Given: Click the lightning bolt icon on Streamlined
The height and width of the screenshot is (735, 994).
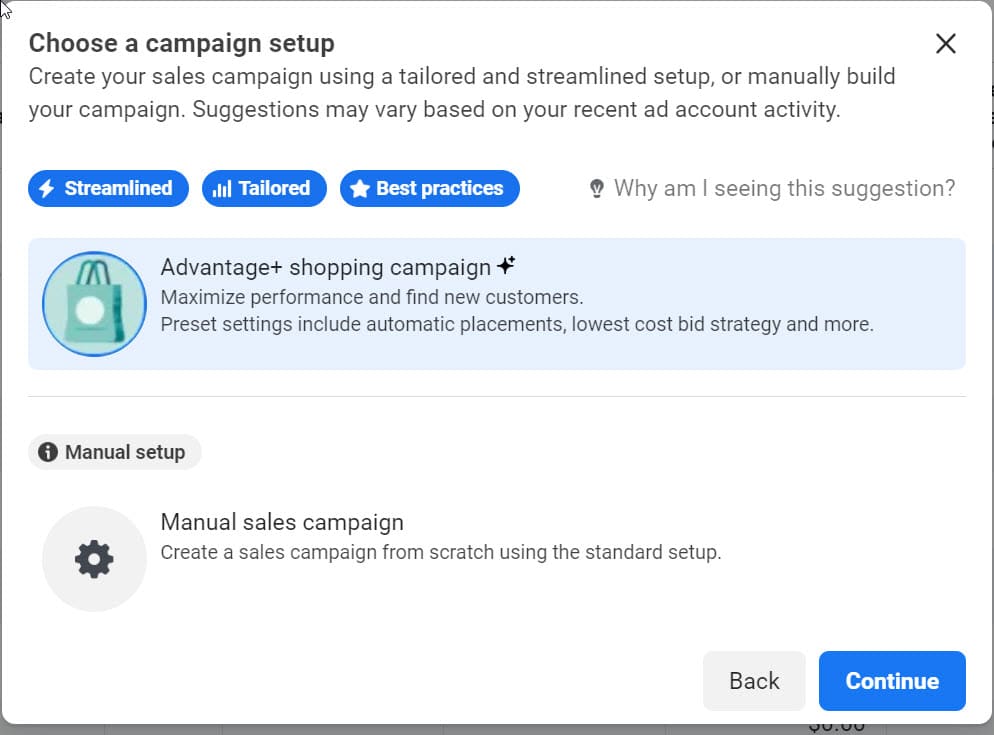Looking at the screenshot, I should pos(46,189).
